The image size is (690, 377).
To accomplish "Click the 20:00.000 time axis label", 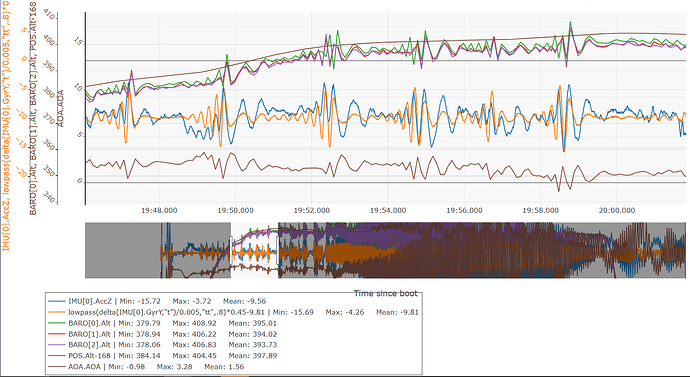I will [x=617, y=210].
